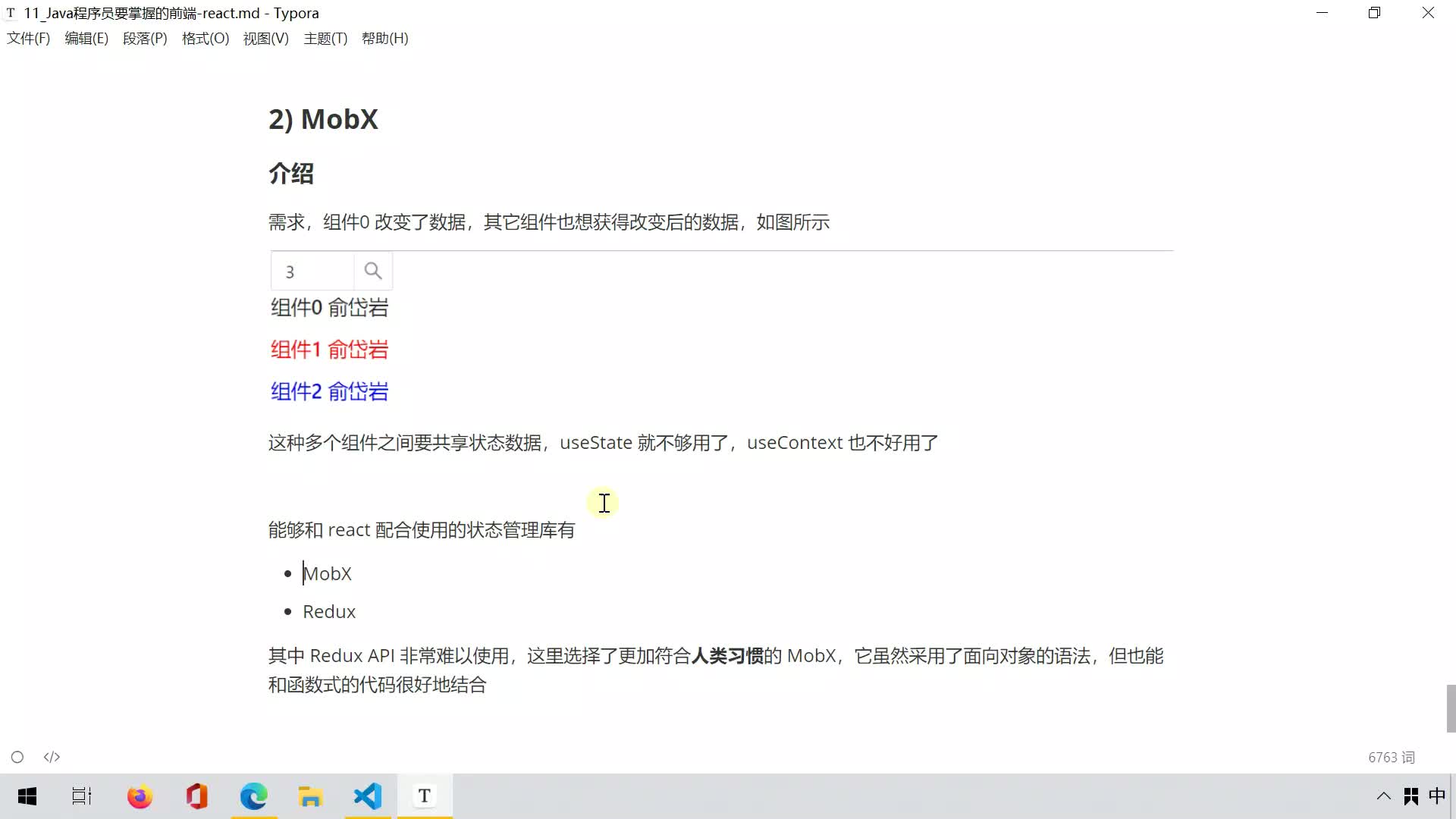Screen dimensions: 1456x819
Task: Switch to Microsoft Edge on taskbar
Action: pyautogui.click(x=254, y=796)
